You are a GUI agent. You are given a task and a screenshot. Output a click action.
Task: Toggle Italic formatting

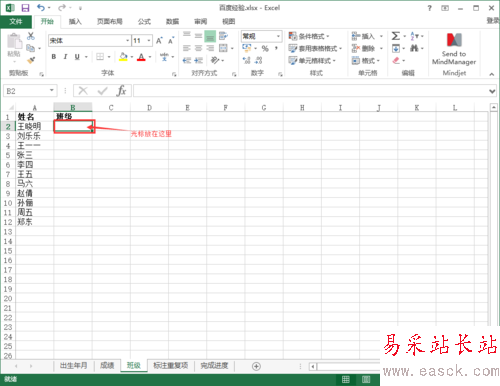65,57
